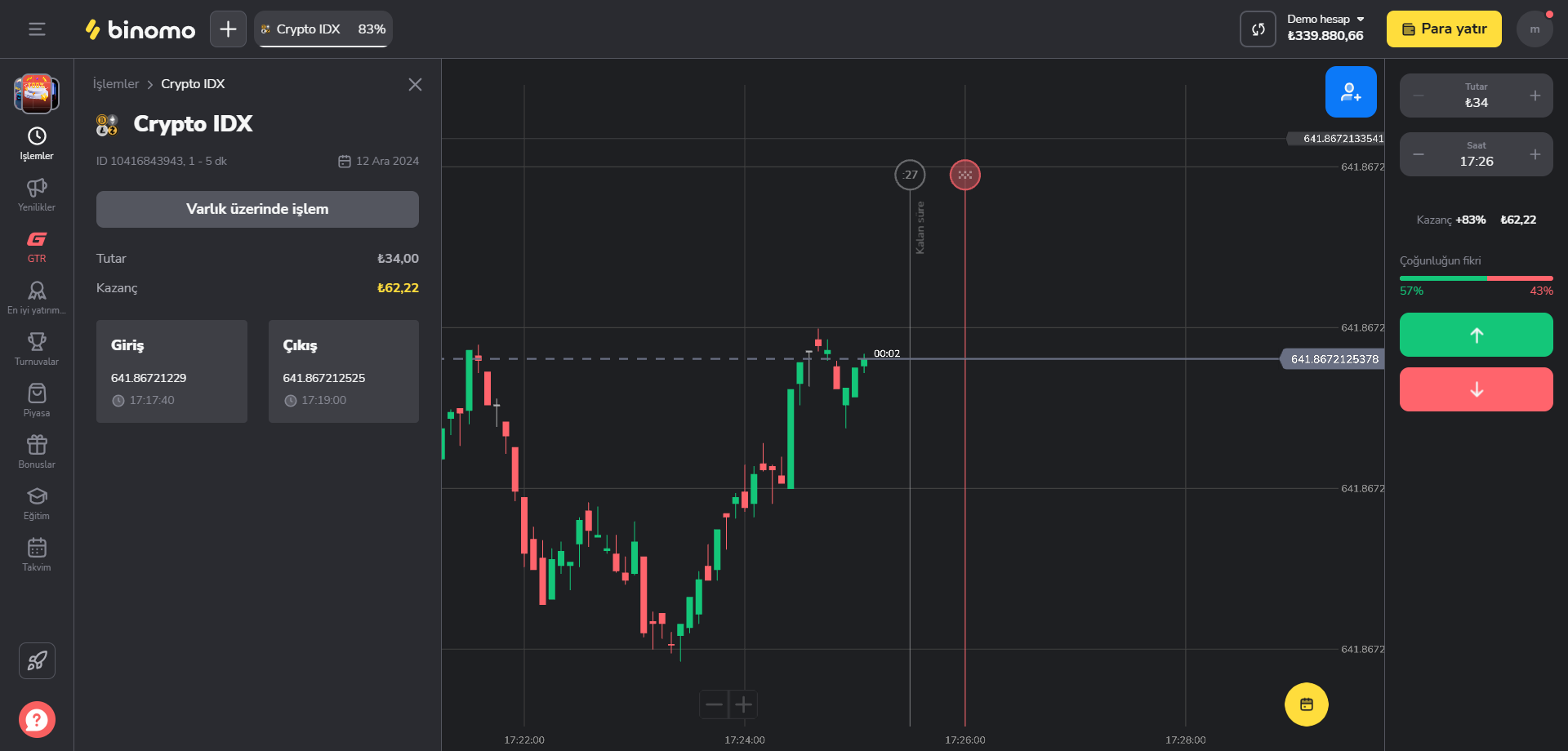1568x751 pixels.
Task: Open the GTR section in sidebar
Action: (x=37, y=246)
